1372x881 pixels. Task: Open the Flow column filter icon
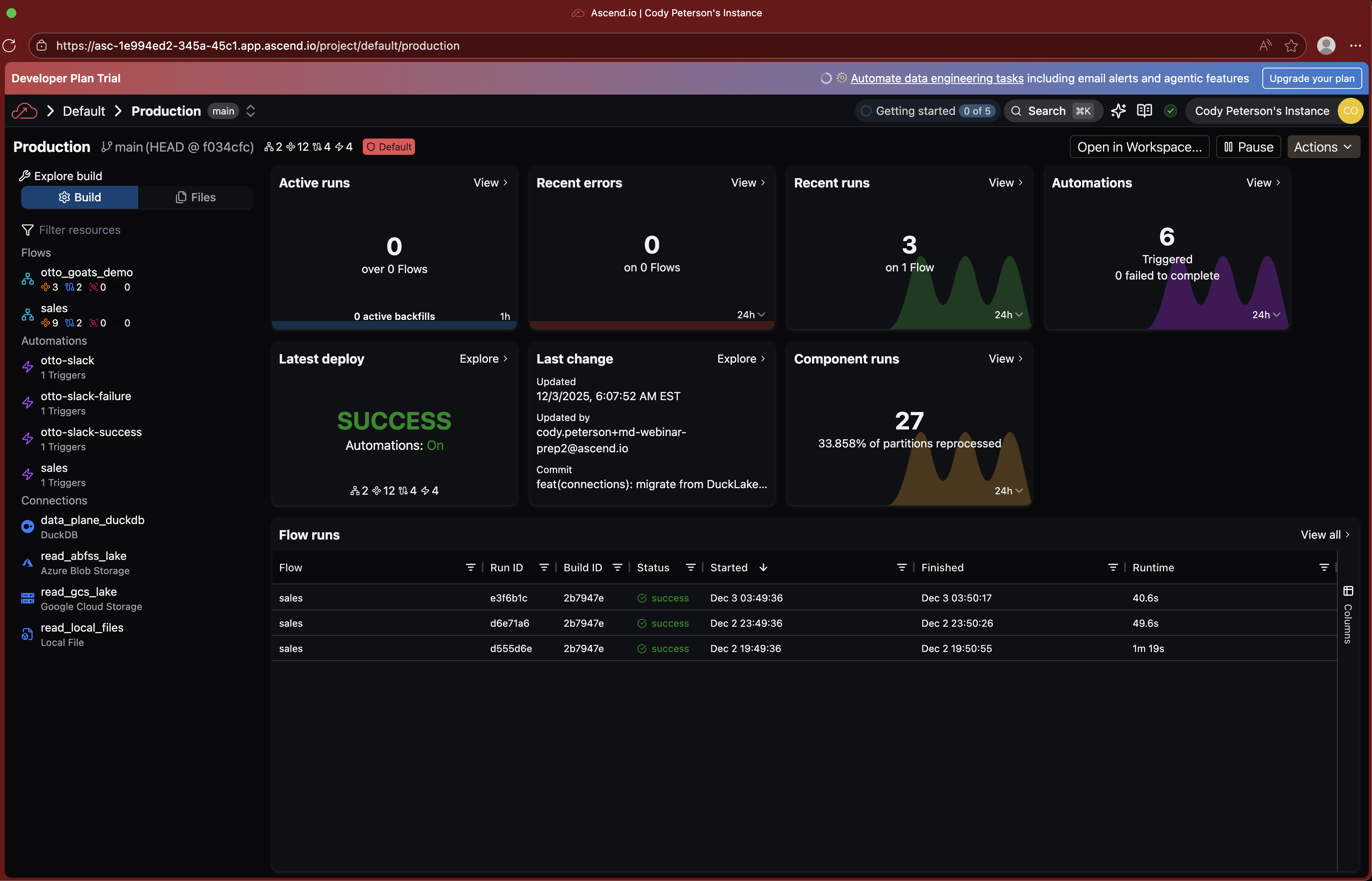470,568
